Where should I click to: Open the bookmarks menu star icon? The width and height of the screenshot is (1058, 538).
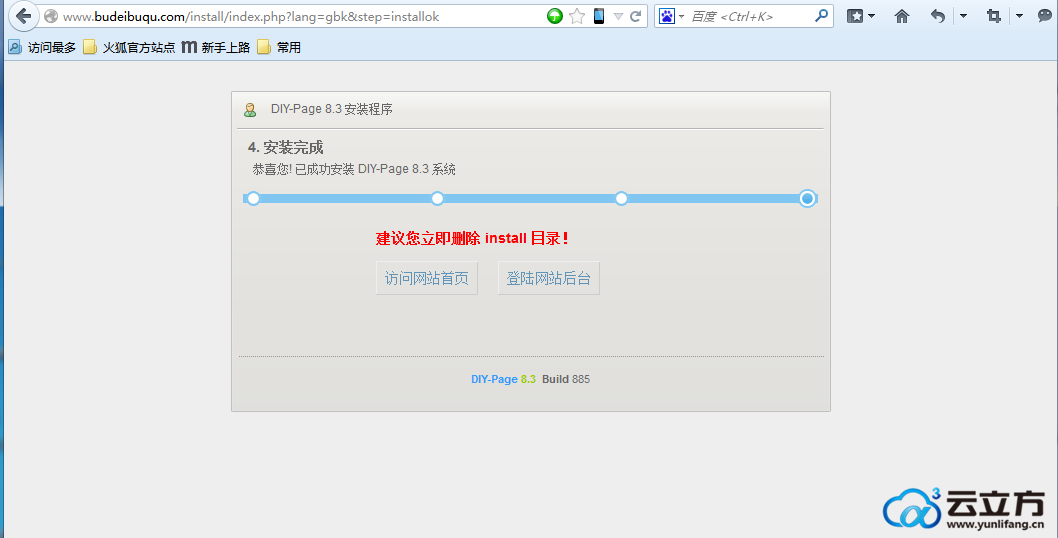click(x=855, y=16)
